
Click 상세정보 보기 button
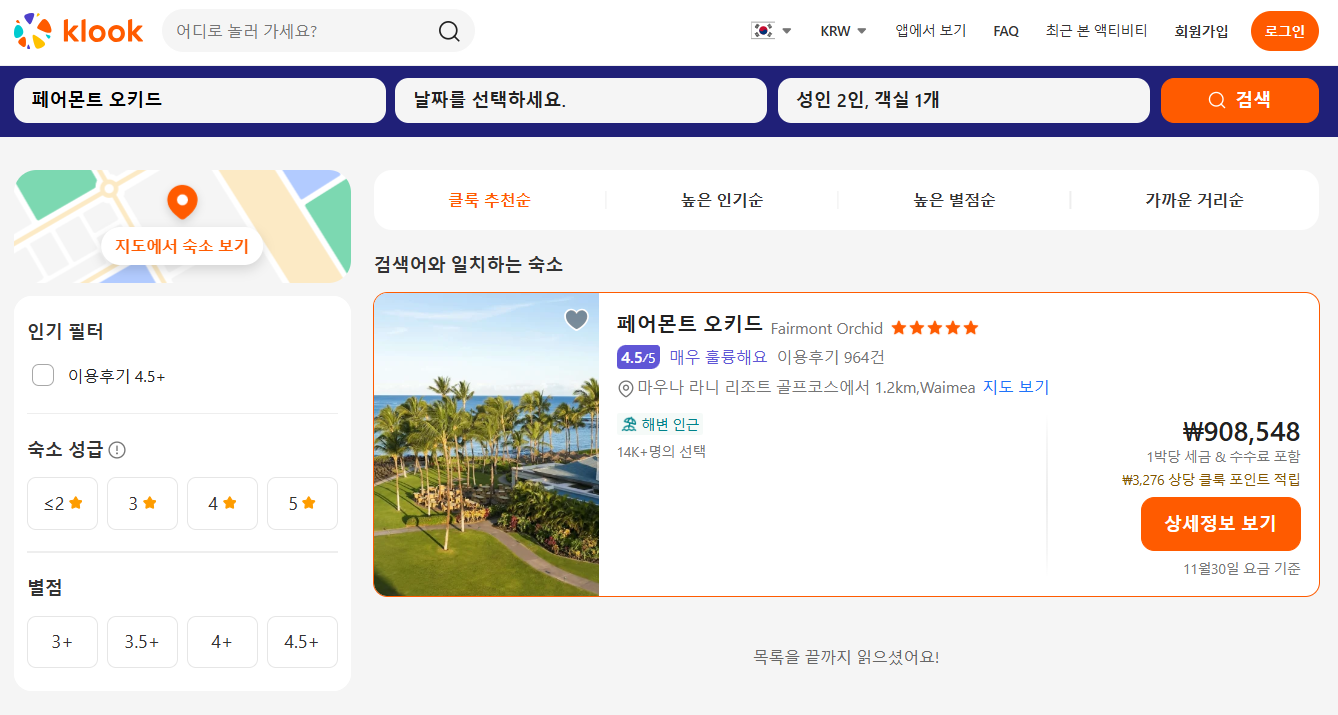click(x=1221, y=524)
